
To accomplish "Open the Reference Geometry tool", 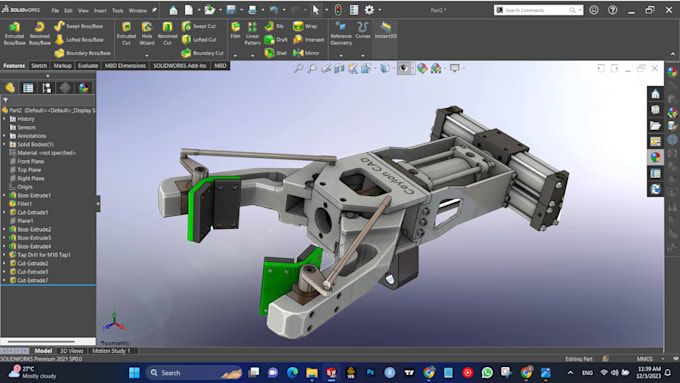I will (341, 33).
